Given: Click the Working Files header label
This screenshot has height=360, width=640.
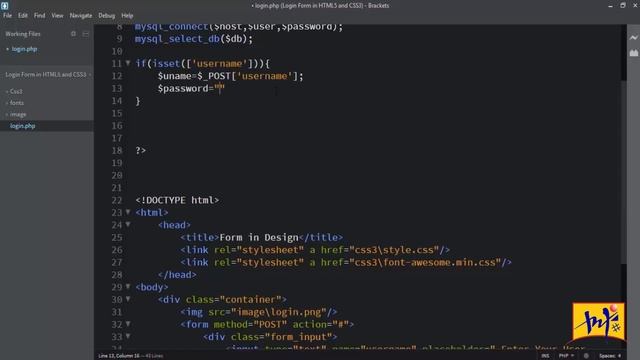Looking at the screenshot, I should 23,34.
